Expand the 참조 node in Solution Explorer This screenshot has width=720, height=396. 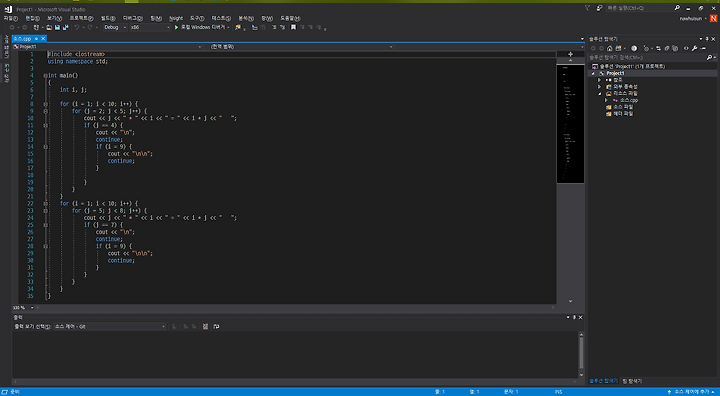pos(599,80)
